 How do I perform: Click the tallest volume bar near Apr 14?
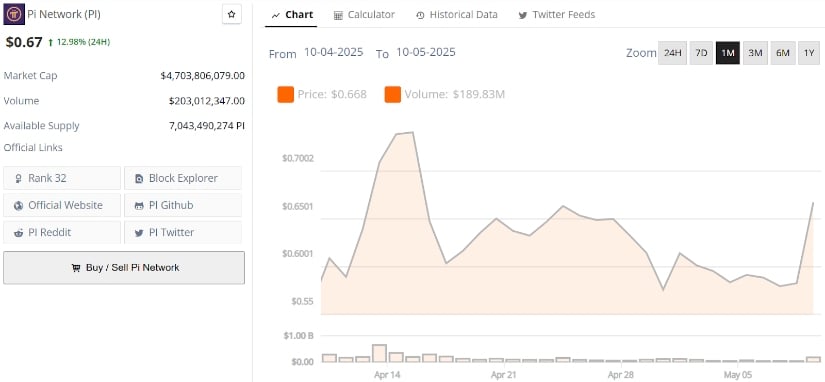[379, 353]
